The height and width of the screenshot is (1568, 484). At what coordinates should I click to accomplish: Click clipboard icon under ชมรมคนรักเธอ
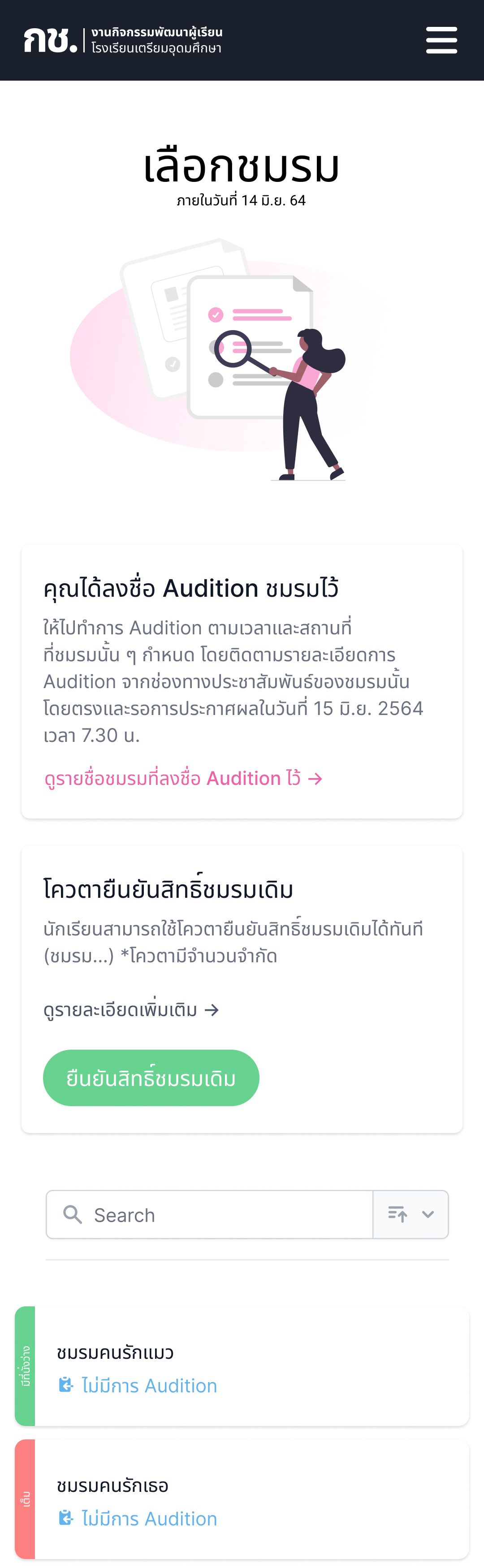pos(66,1518)
